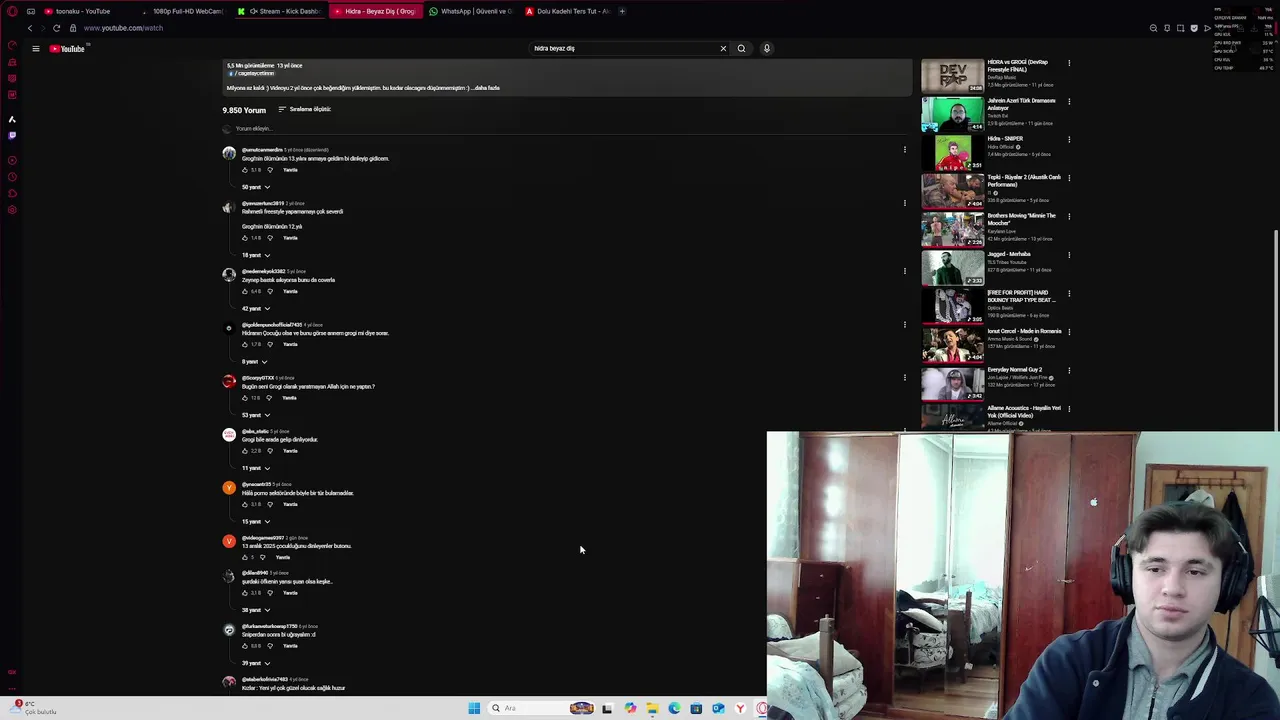1280x720 pixels.
Task: Dislike the 'Hidranın Çocuğu olsa' comment
Action: 270,344
